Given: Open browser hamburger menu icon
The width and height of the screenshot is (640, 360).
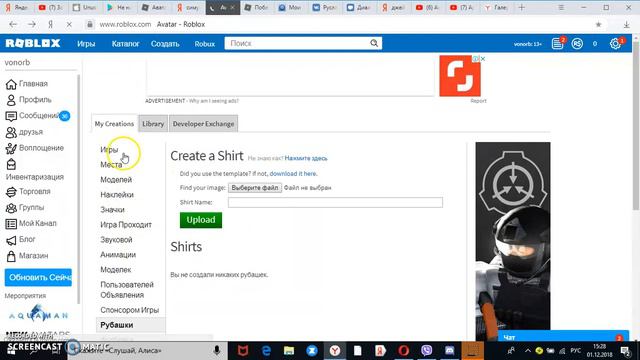Looking at the screenshot, I should coord(561,7).
